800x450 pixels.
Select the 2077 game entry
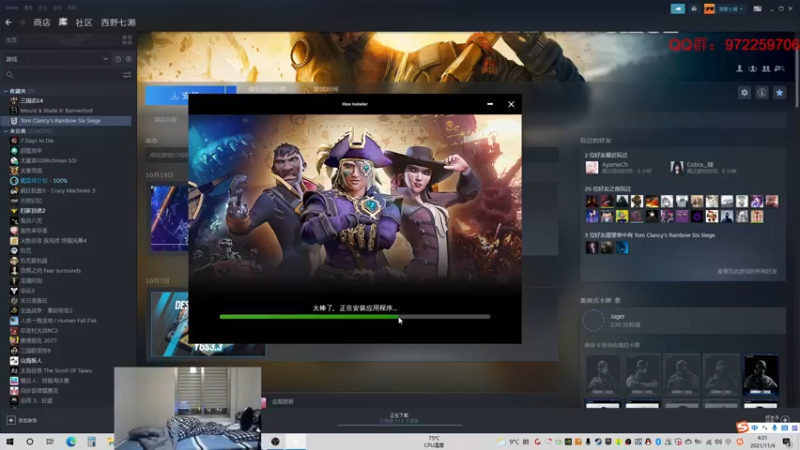(39, 341)
